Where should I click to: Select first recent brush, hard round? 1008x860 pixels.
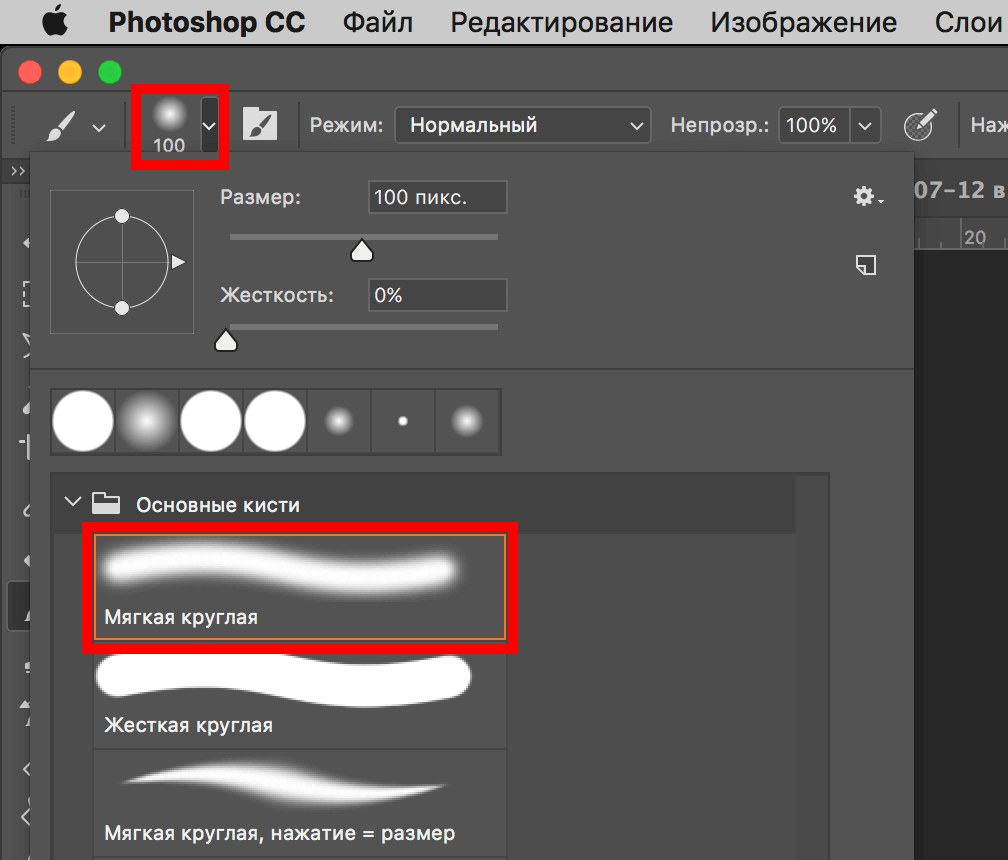(x=83, y=422)
